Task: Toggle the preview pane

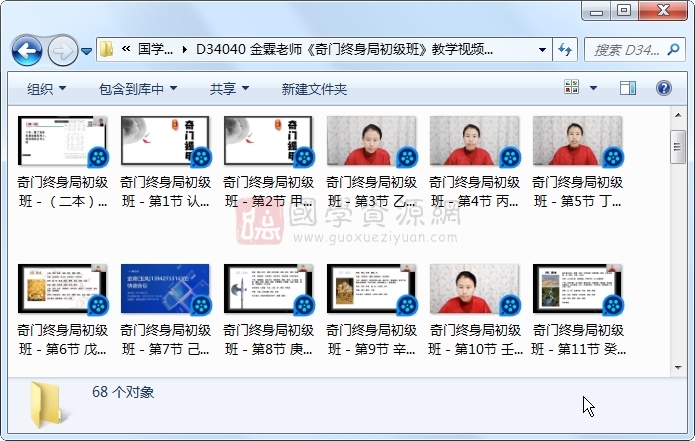Action: coord(628,88)
